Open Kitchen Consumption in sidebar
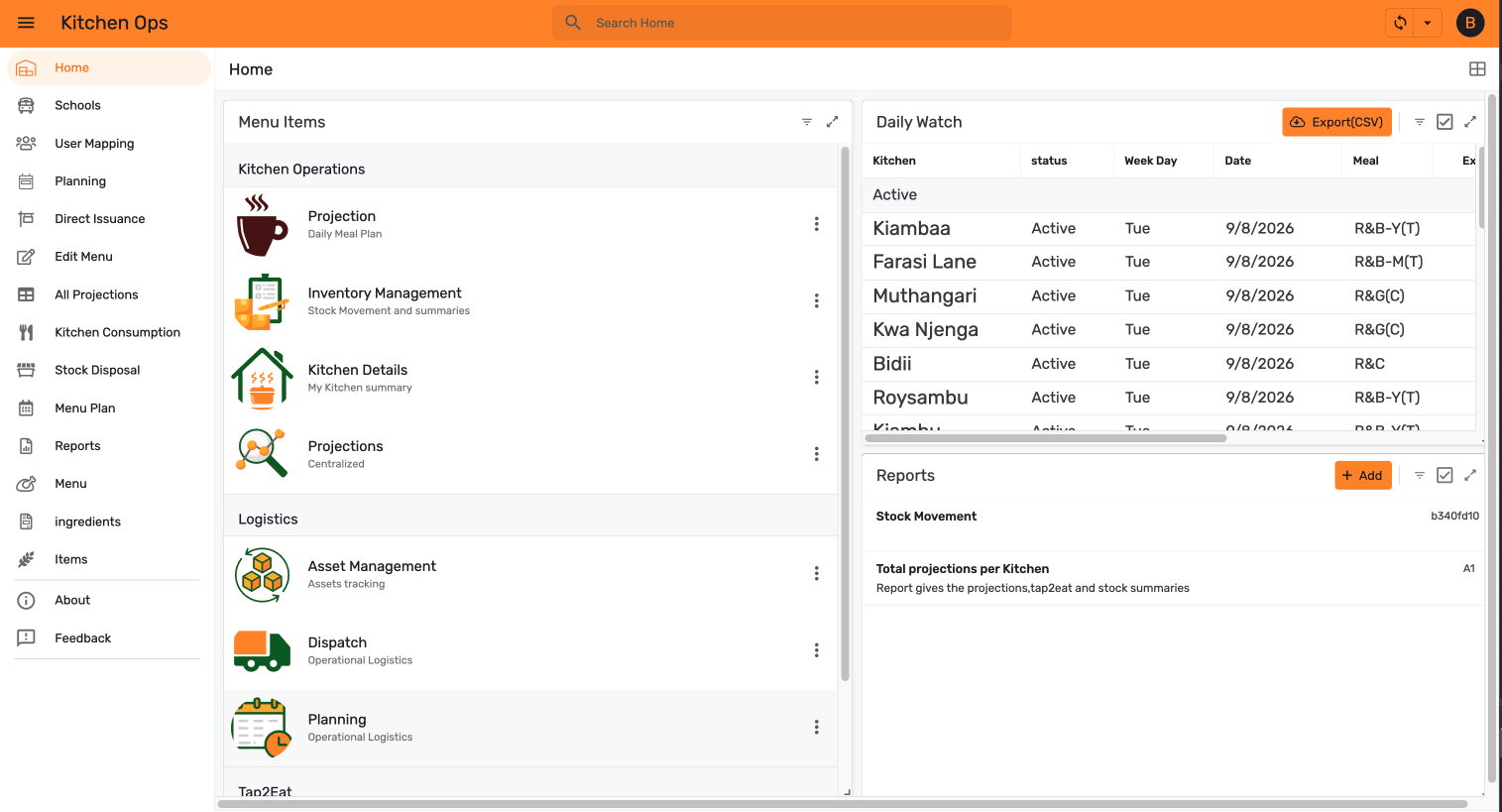The height and width of the screenshot is (812, 1502). coord(108,332)
